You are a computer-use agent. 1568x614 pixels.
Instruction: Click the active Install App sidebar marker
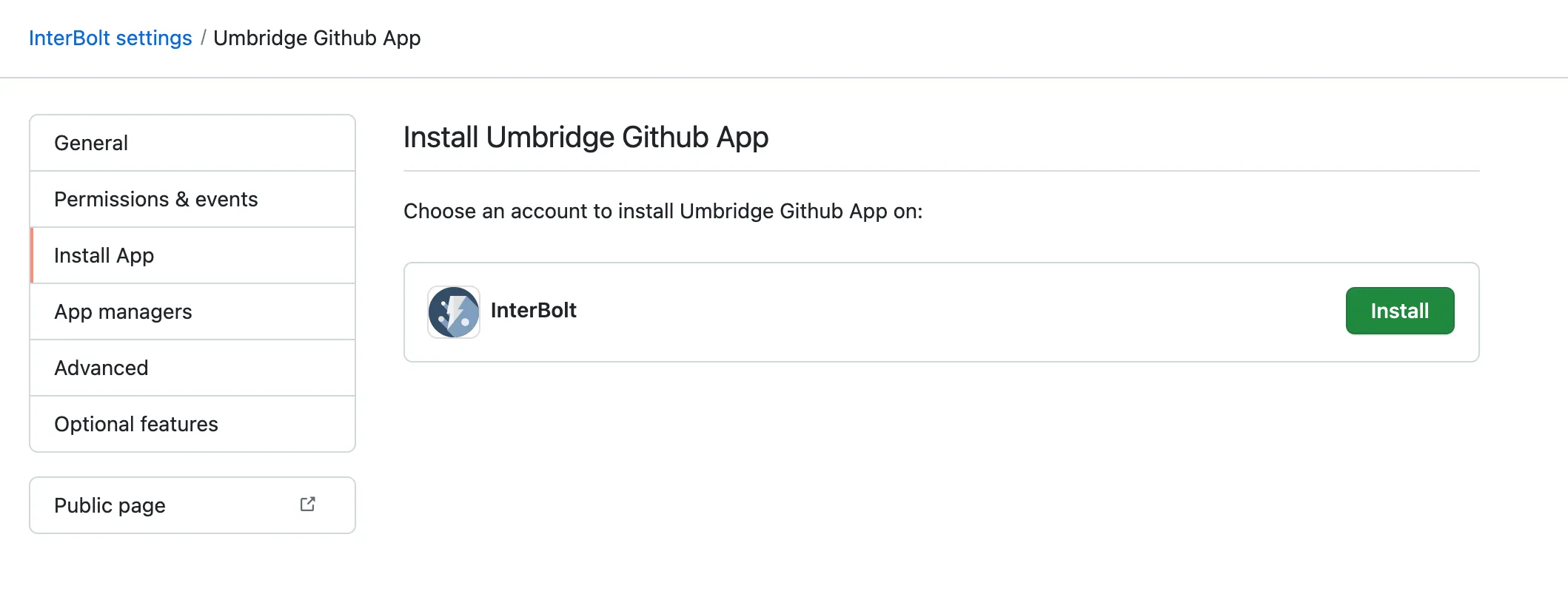tap(31, 255)
